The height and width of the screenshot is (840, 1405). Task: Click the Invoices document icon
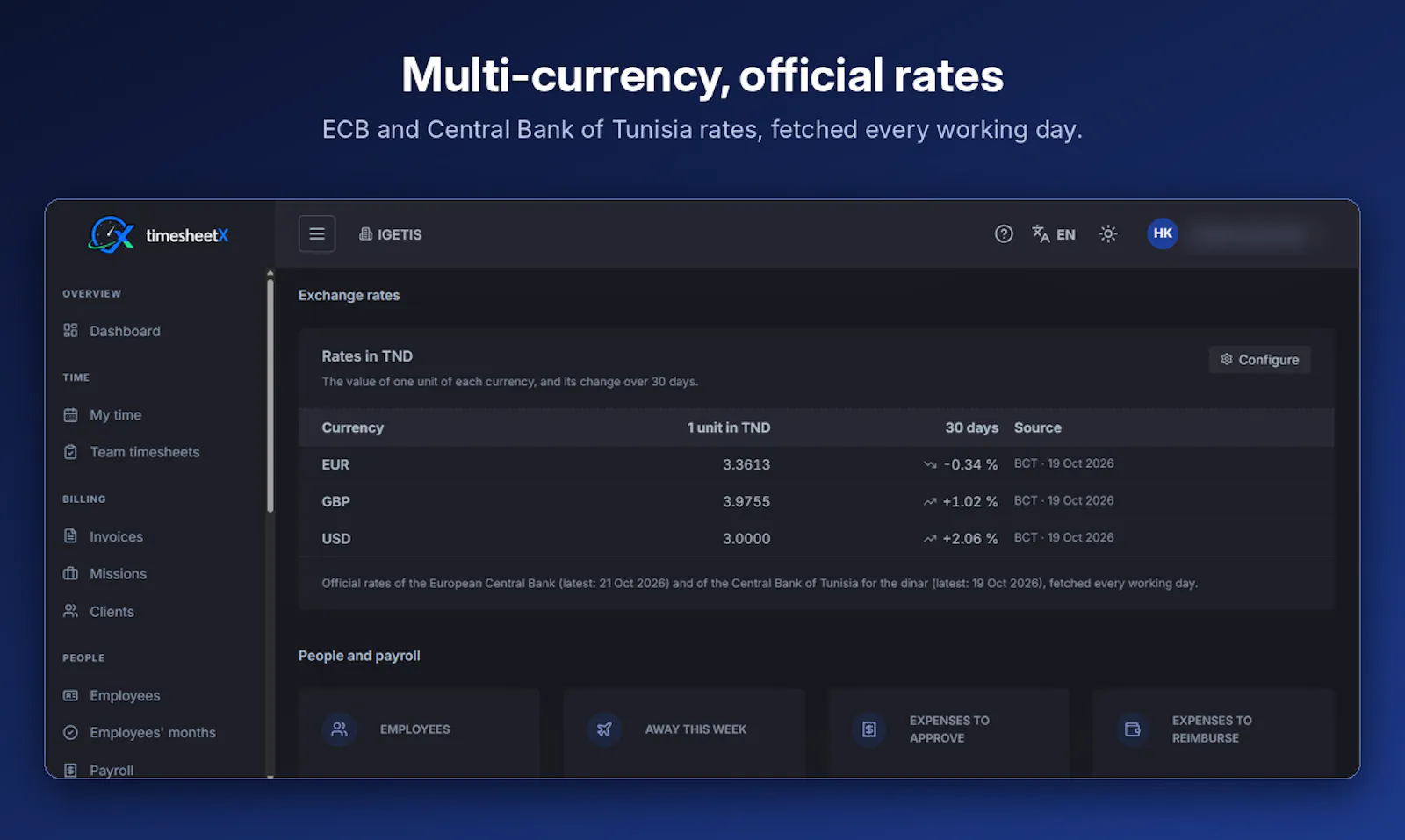click(x=70, y=536)
